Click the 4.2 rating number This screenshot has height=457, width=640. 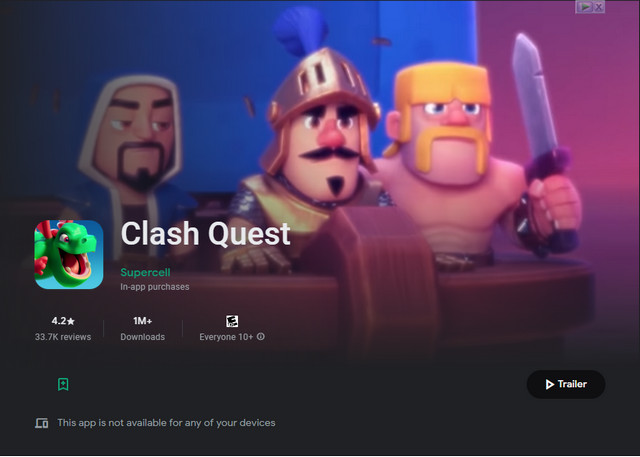(59, 321)
